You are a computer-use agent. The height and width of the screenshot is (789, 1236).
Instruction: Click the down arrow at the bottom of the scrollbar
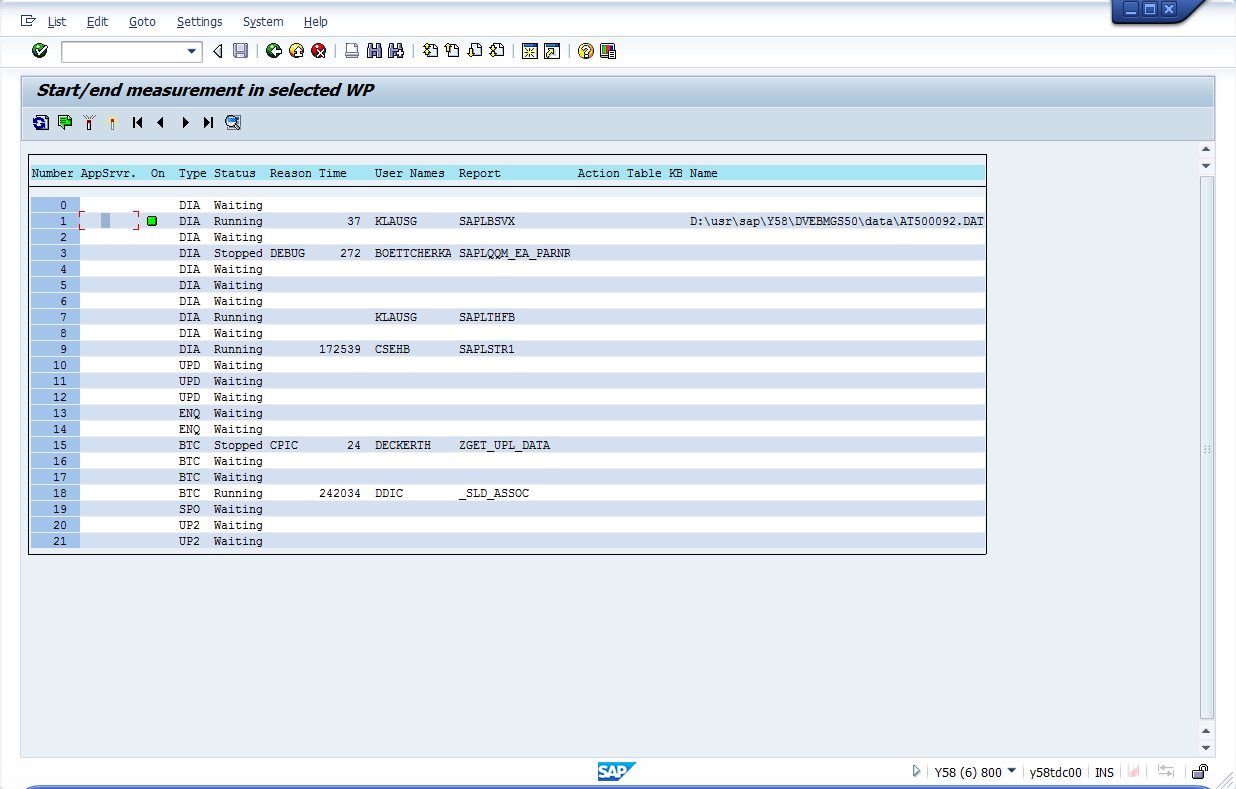1206,748
